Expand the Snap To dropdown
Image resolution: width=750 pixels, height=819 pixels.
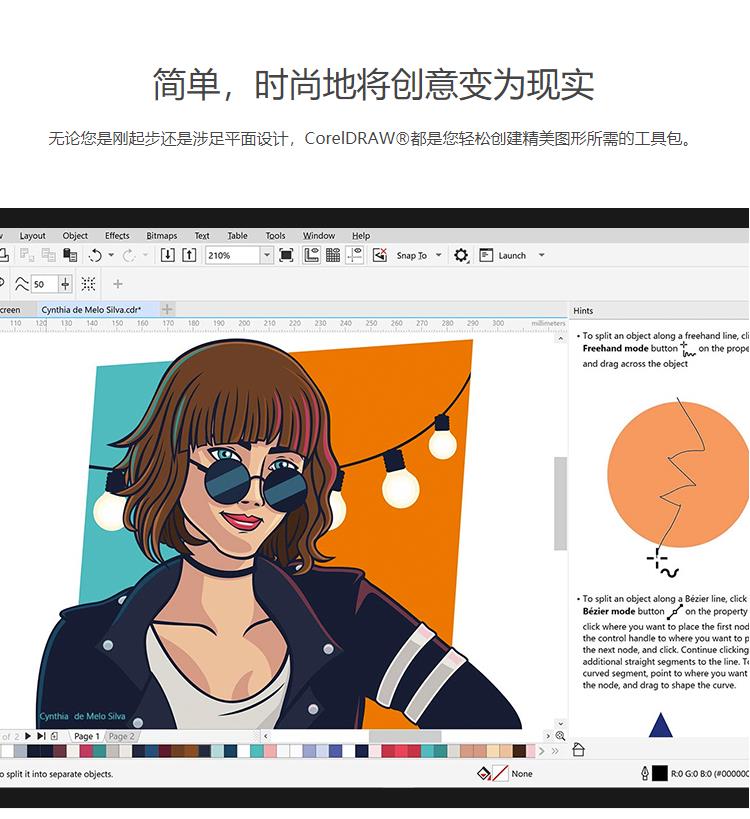coord(438,255)
